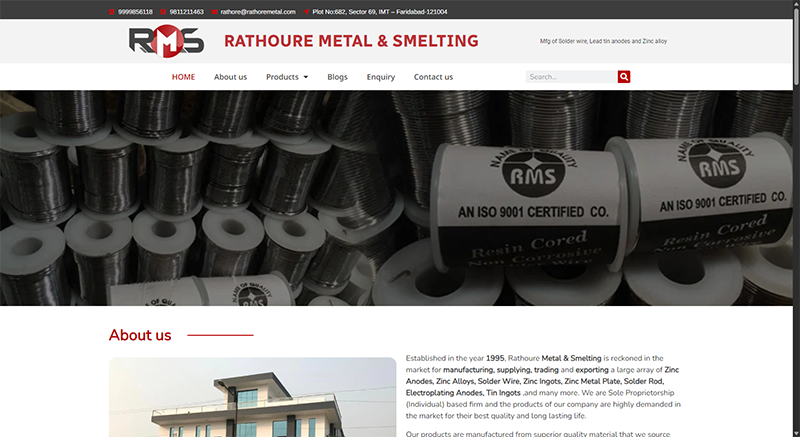The image size is (800, 437).
Task: Click the Rathoure Metal & Smelting title
Action: point(351,41)
